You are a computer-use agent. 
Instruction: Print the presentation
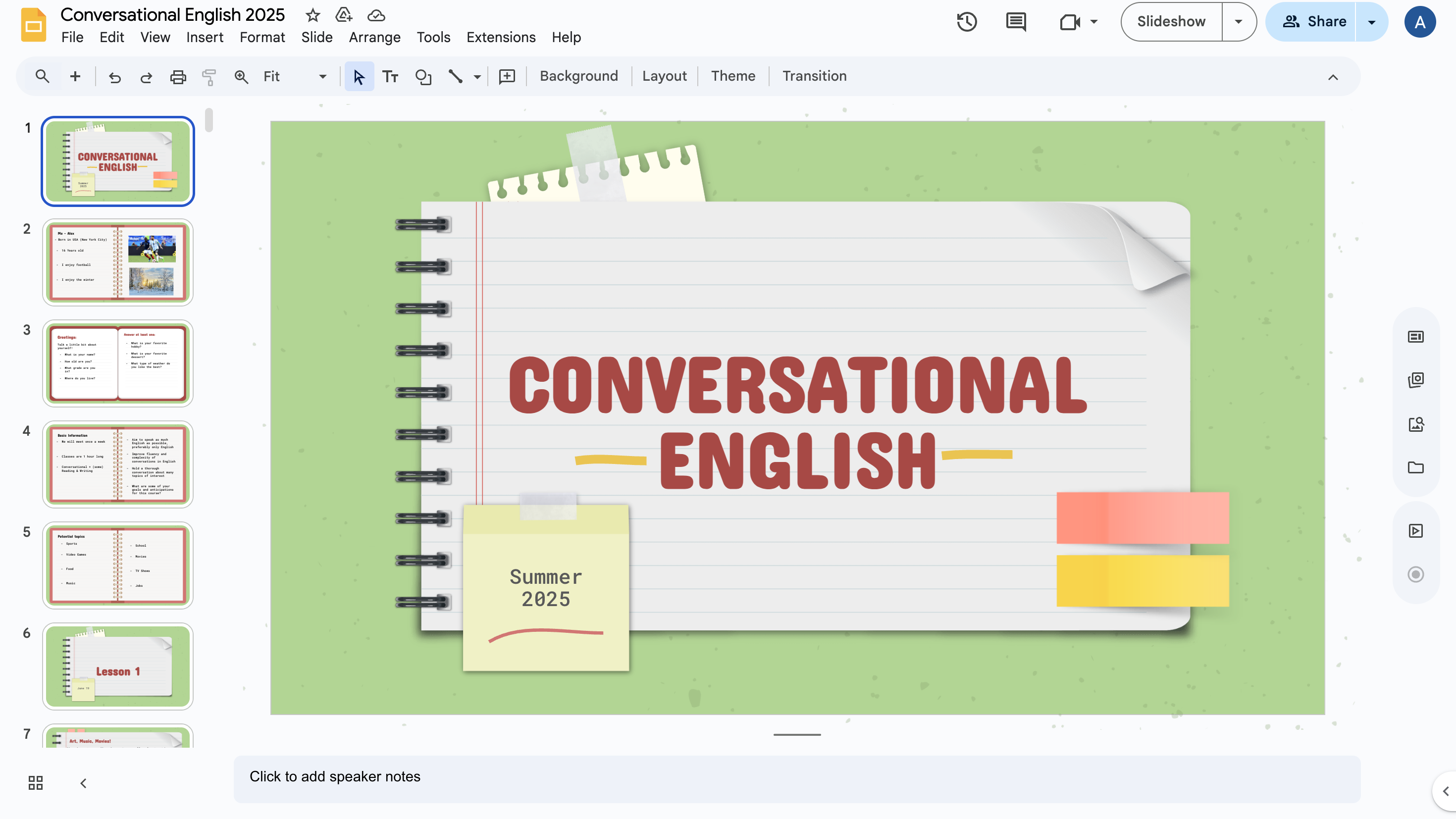178,76
